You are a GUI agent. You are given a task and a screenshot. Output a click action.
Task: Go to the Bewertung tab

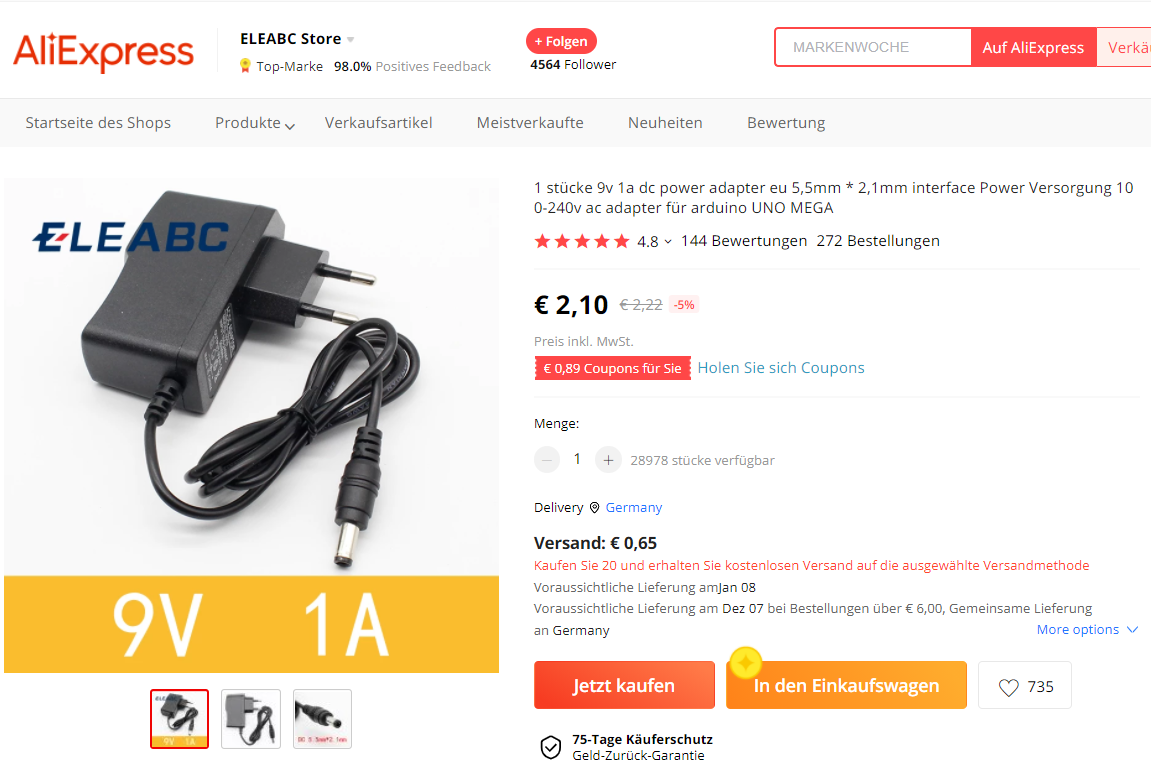coord(786,123)
